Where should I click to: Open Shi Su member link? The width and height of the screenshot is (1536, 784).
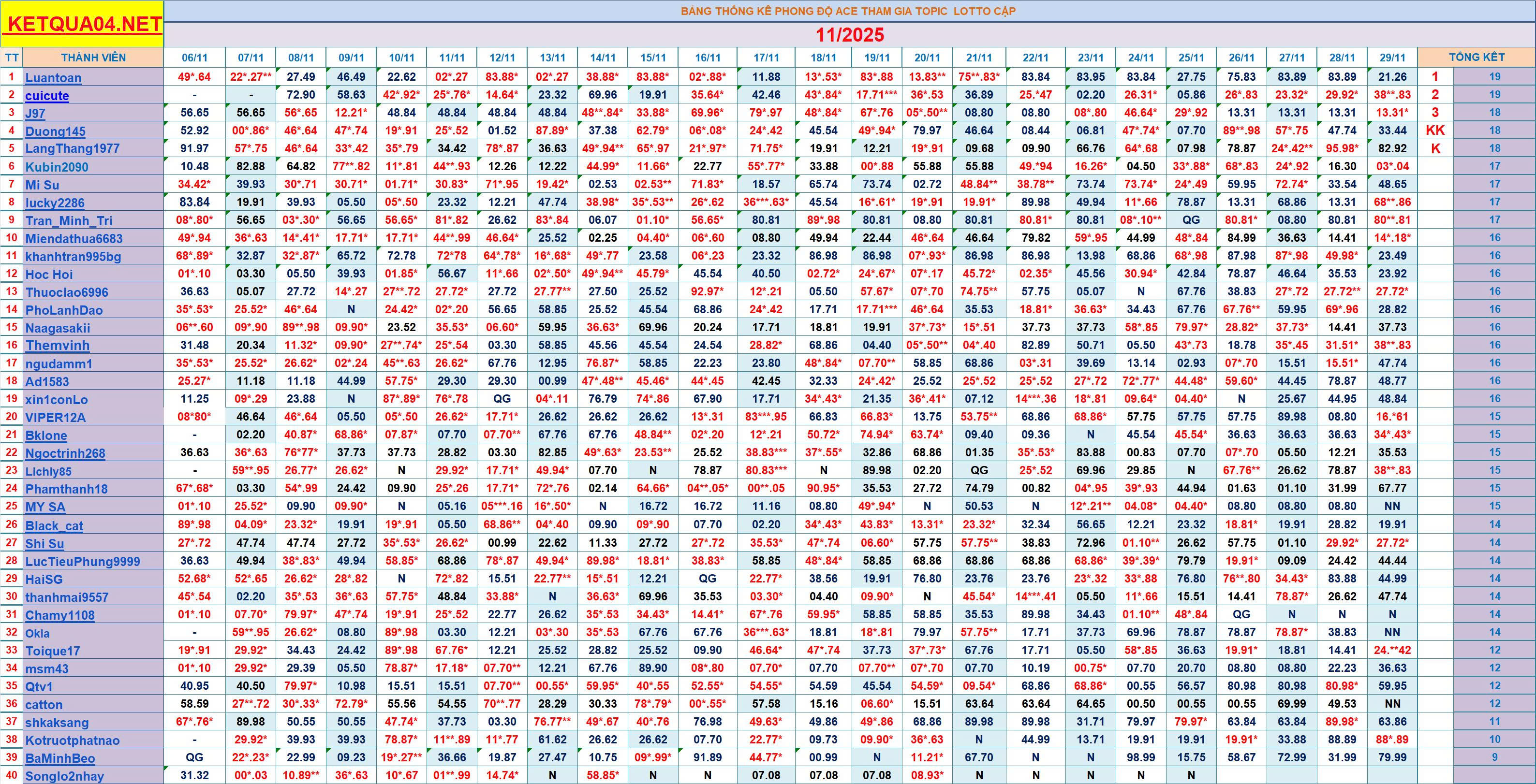pyautogui.click(x=44, y=543)
